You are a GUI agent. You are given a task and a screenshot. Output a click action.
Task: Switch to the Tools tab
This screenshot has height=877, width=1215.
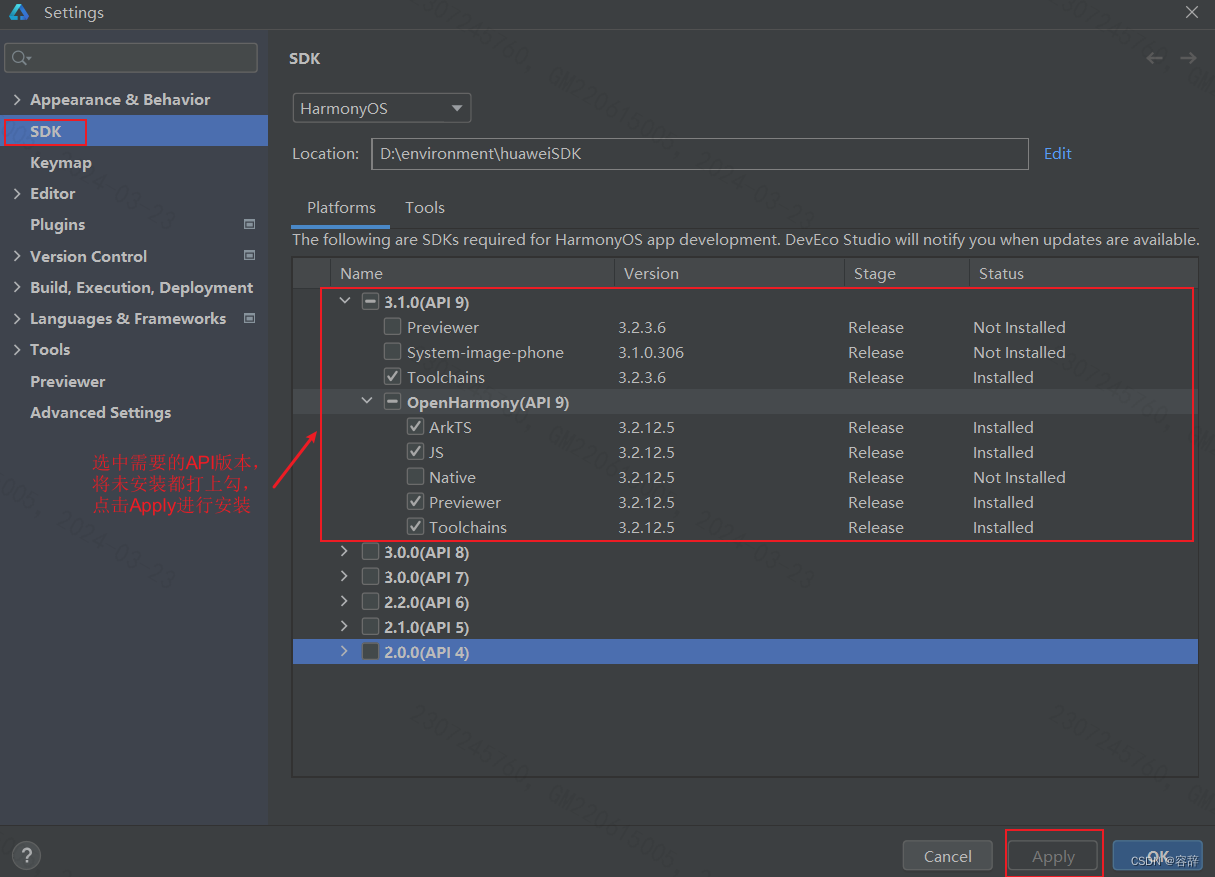pos(425,208)
